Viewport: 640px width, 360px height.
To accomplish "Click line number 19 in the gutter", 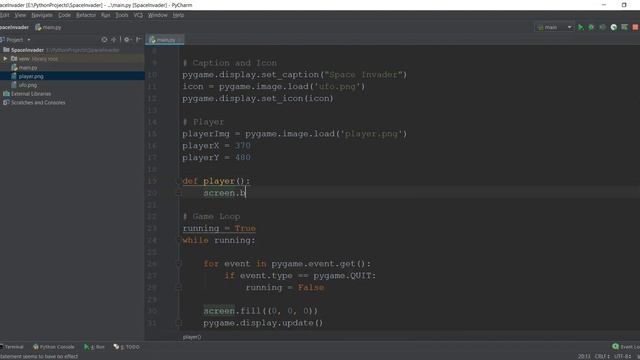I will tap(152, 181).
